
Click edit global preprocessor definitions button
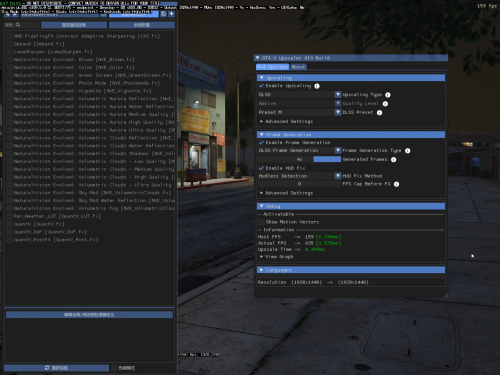pos(89,315)
